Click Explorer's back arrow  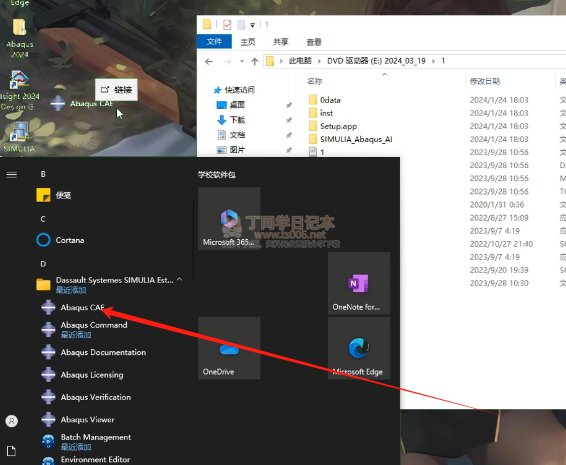pyautogui.click(x=209, y=61)
